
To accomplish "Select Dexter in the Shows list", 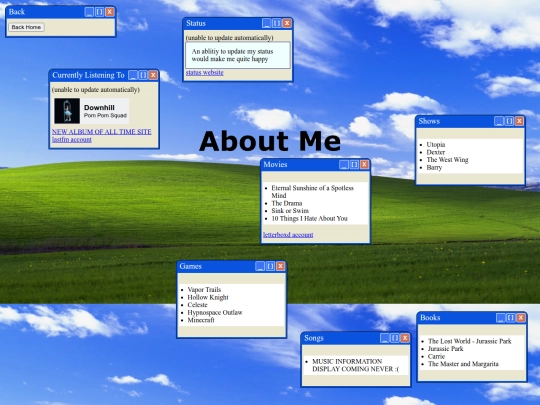I will tap(436, 152).
